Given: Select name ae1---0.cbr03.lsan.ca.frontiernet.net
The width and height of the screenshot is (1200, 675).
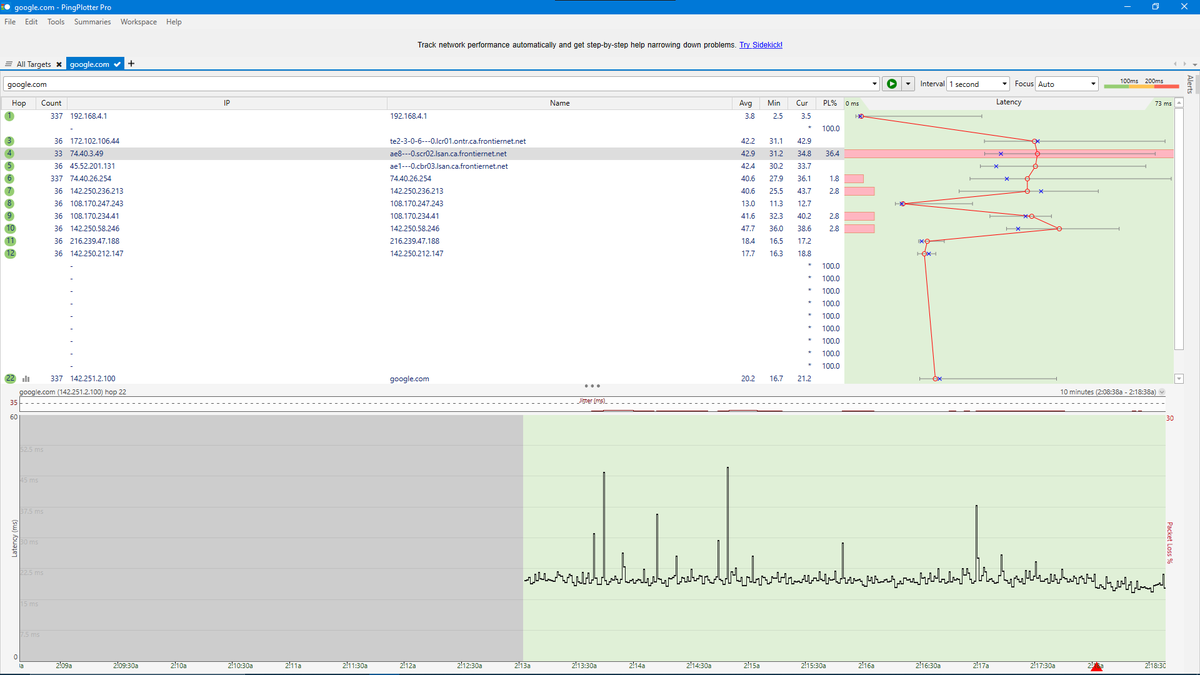Looking at the screenshot, I should (x=449, y=166).
